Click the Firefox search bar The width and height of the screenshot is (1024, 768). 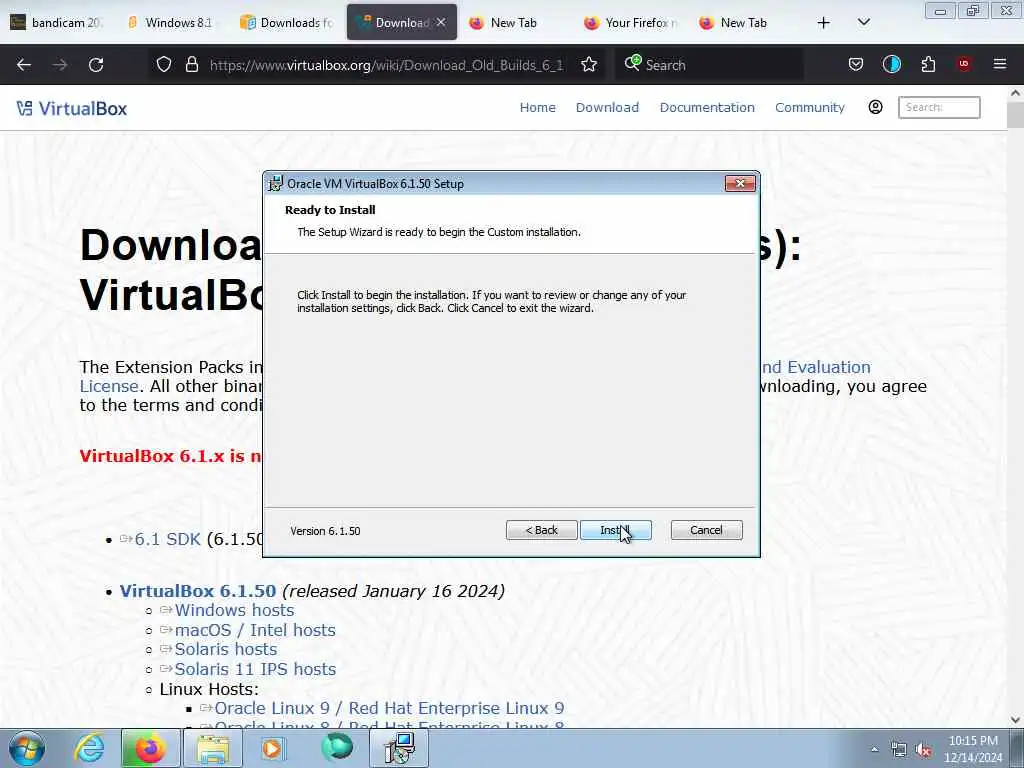709,65
